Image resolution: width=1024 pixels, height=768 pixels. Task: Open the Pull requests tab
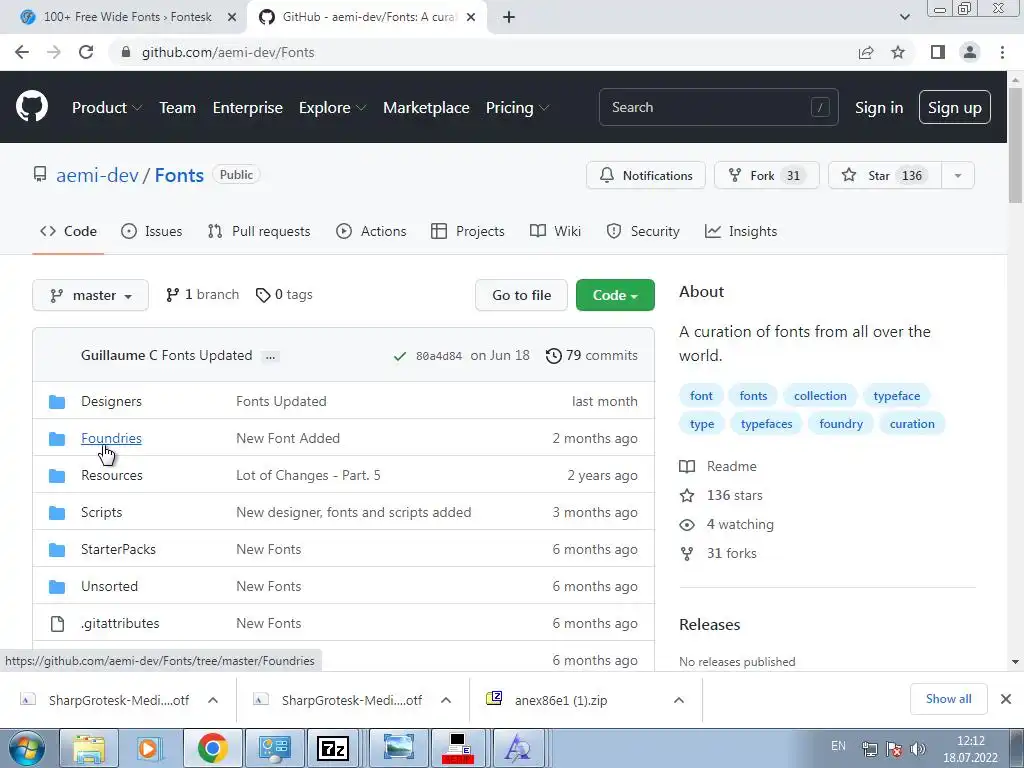coord(259,231)
